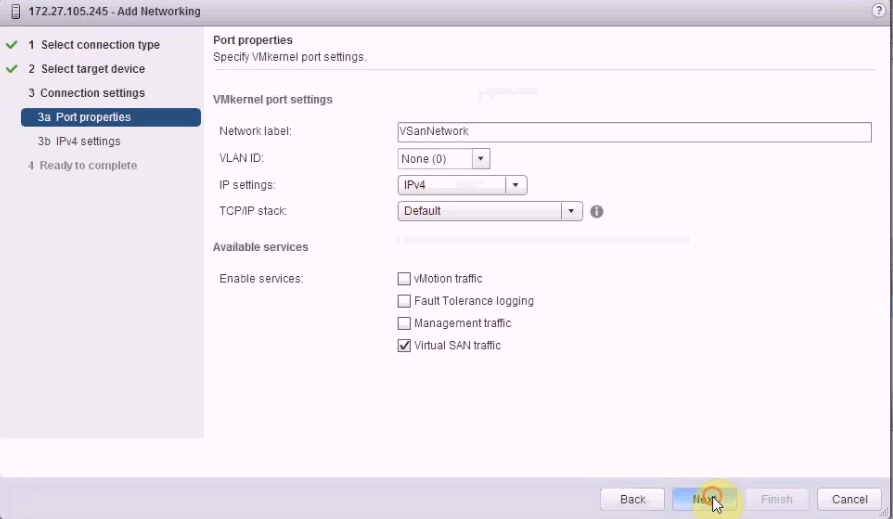Click the TCP/IP stack info icon
This screenshot has width=893, height=519.
597,212
